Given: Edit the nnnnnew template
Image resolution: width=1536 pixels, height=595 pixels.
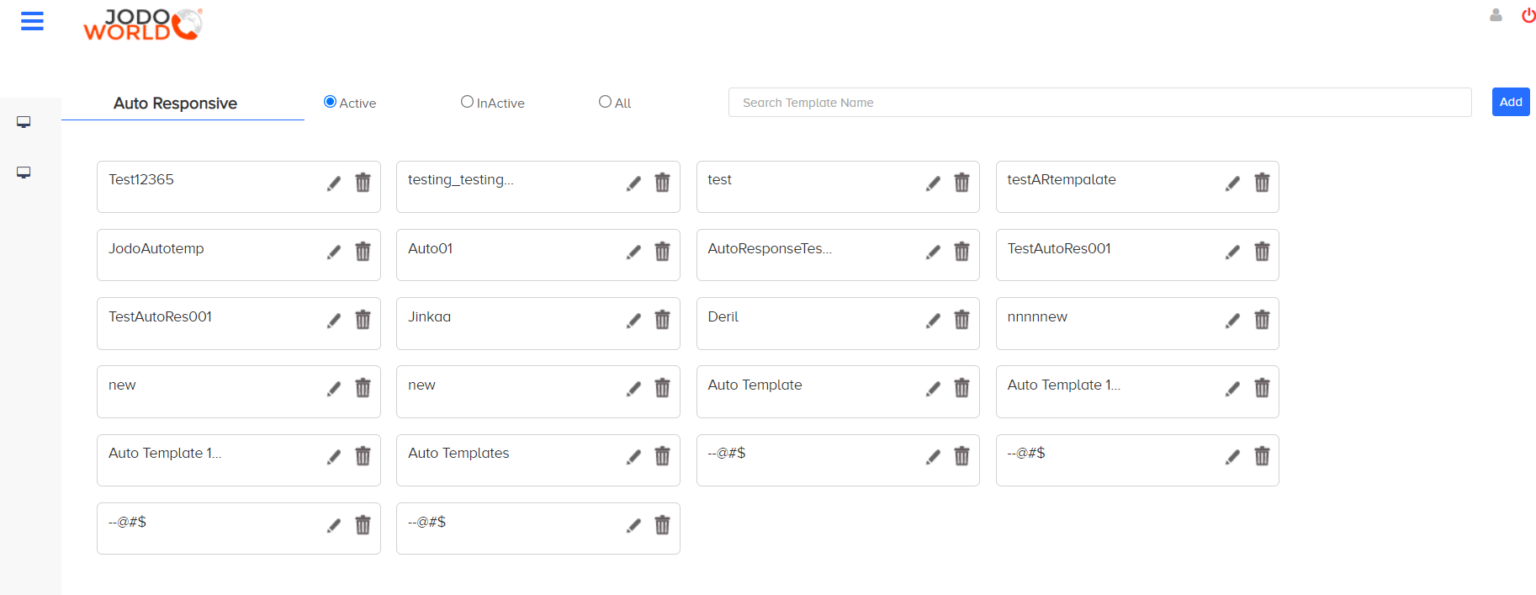Looking at the screenshot, I should click(x=1232, y=320).
